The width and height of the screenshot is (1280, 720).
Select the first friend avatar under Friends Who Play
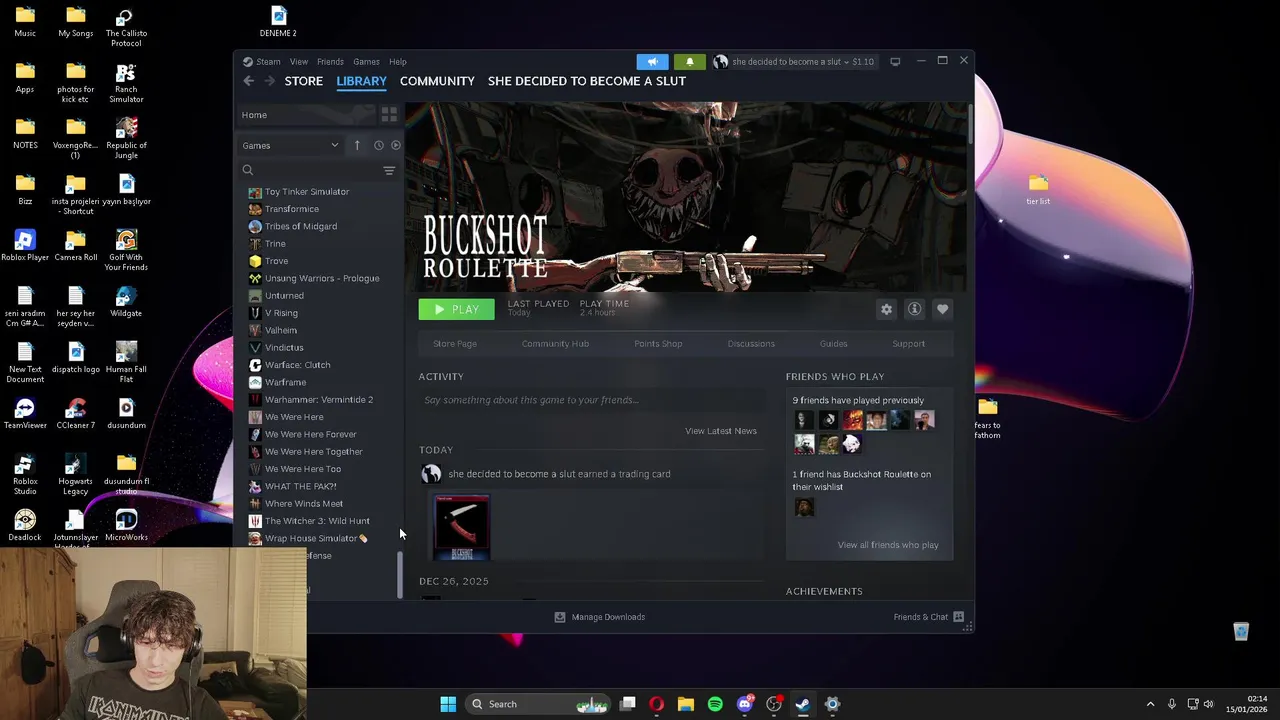[x=803, y=420]
